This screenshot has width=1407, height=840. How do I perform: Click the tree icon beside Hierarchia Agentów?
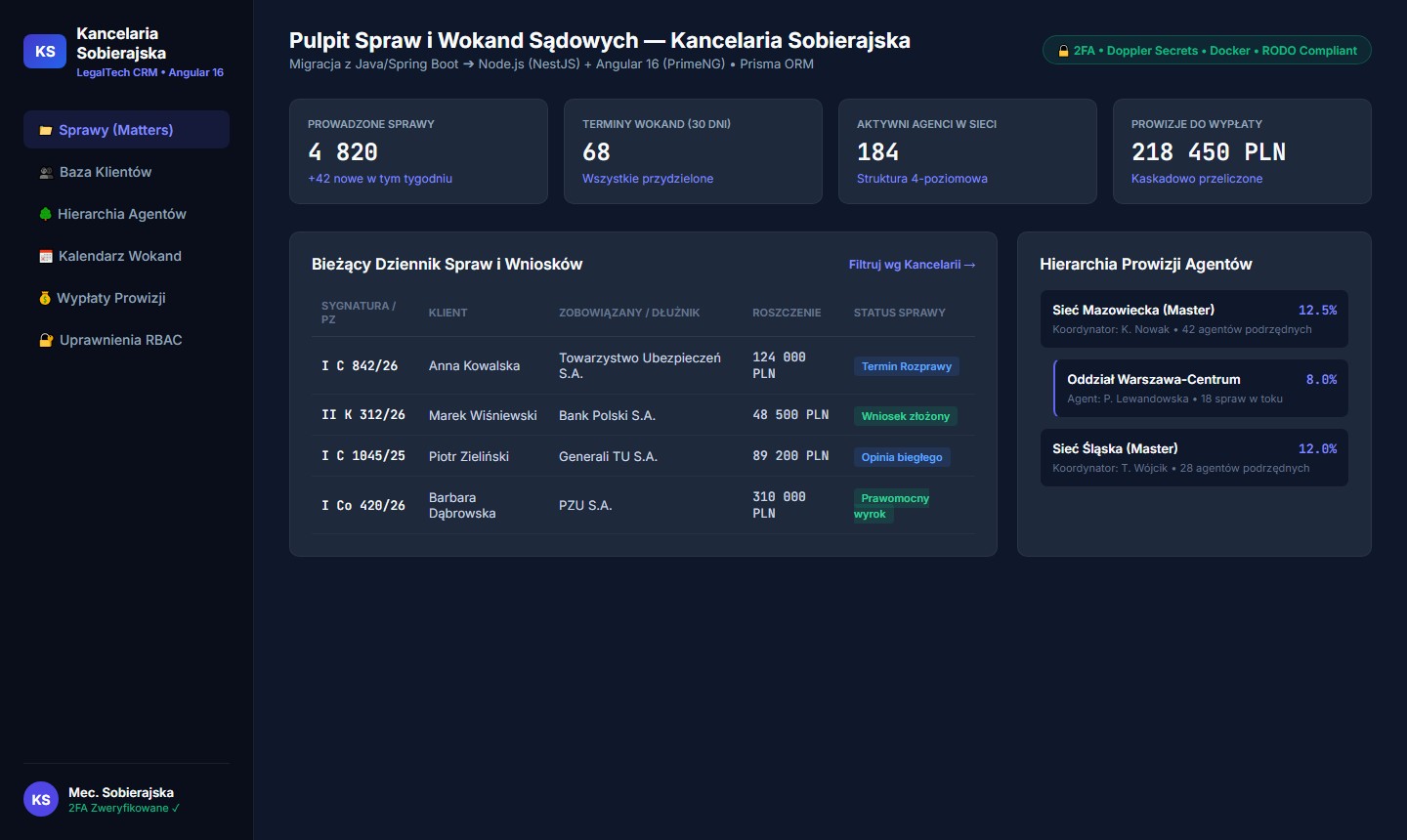[45, 214]
